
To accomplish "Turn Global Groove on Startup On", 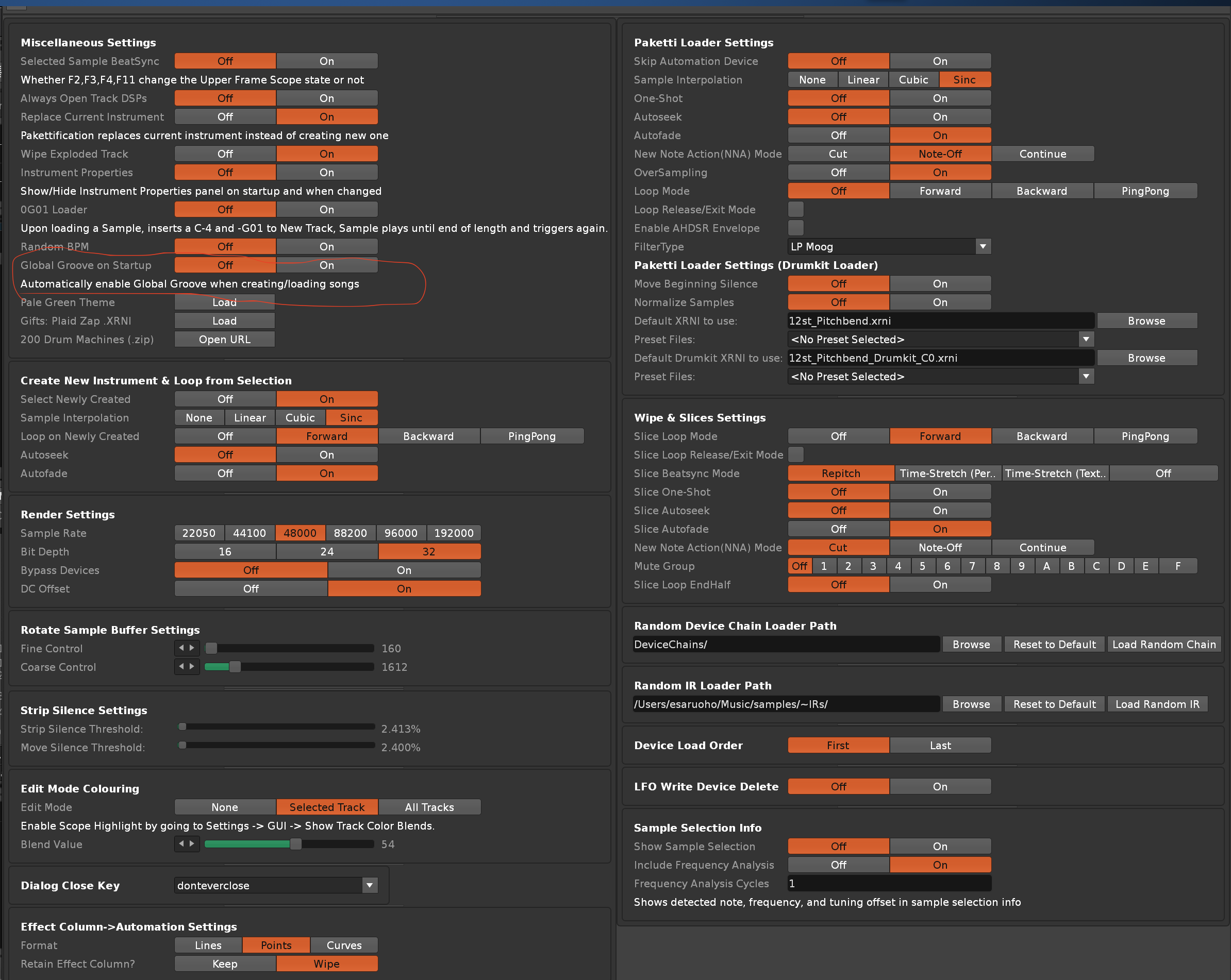I will [x=327, y=265].
